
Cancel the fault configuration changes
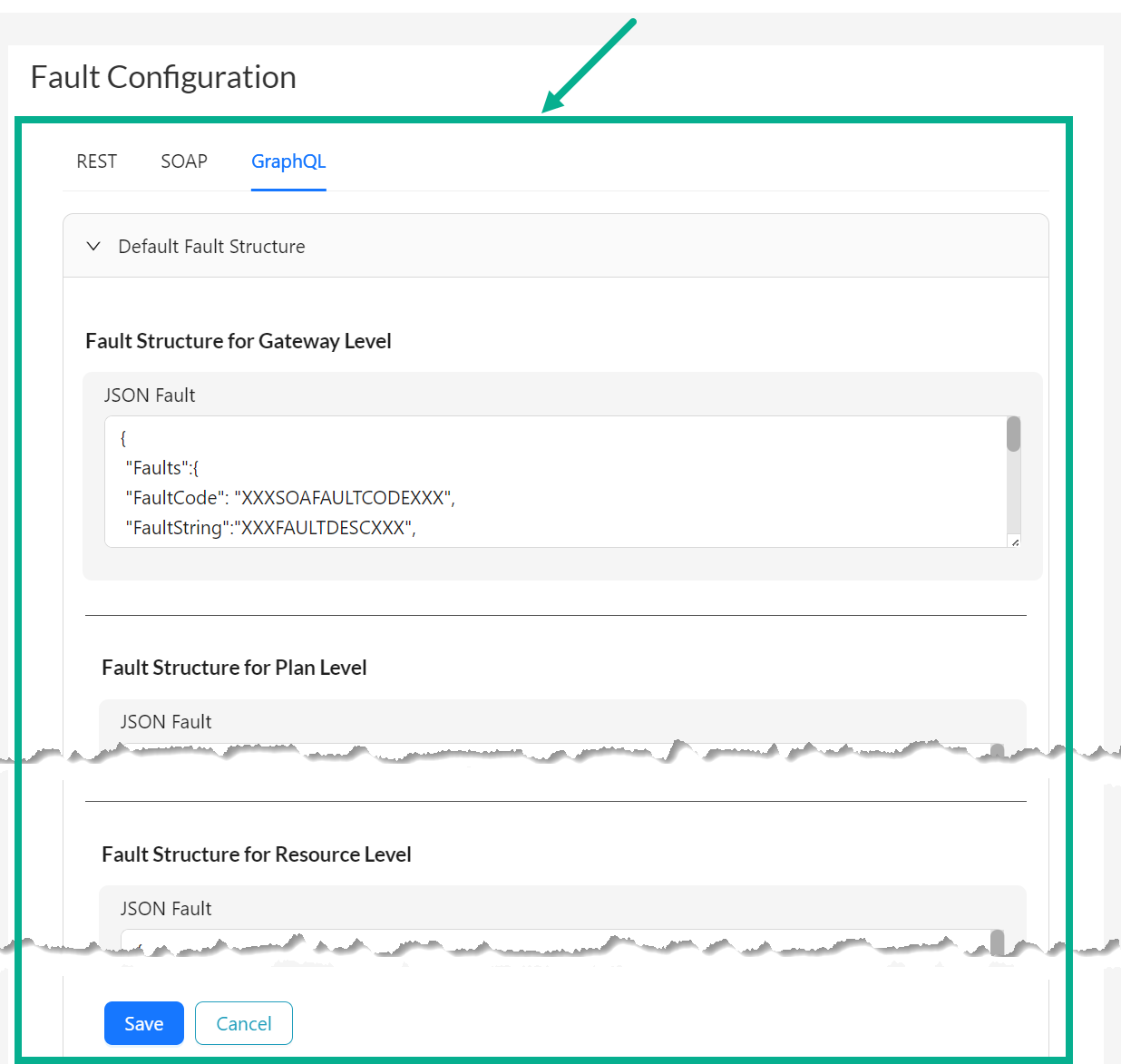tap(243, 1023)
